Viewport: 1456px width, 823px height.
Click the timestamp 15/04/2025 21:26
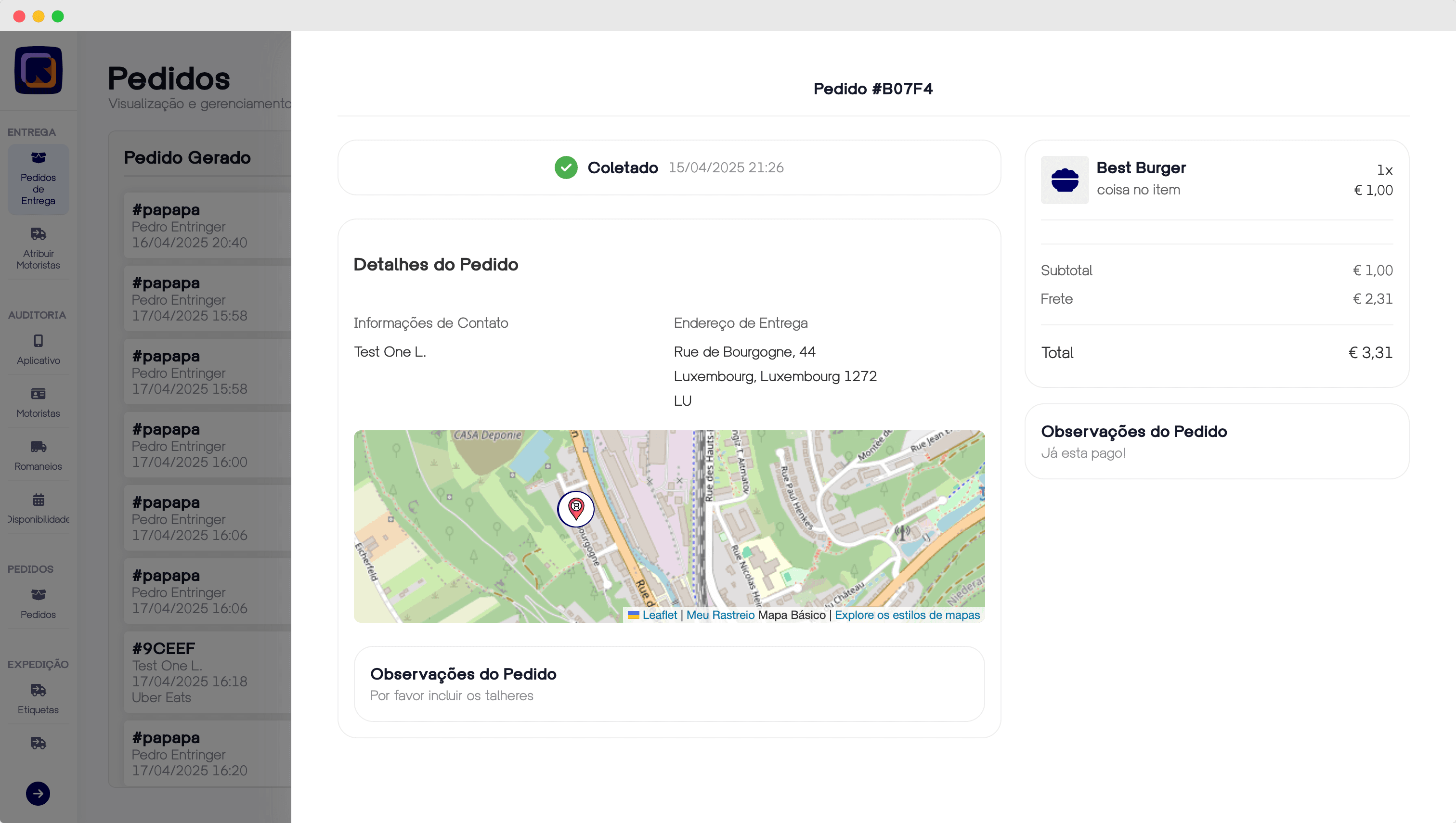(x=726, y=168)
